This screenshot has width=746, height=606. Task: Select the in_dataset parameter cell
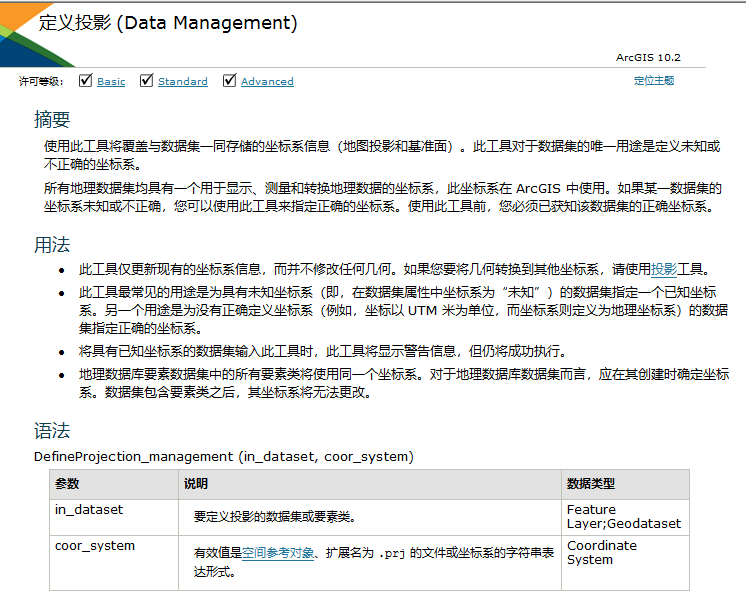(89, 510)
